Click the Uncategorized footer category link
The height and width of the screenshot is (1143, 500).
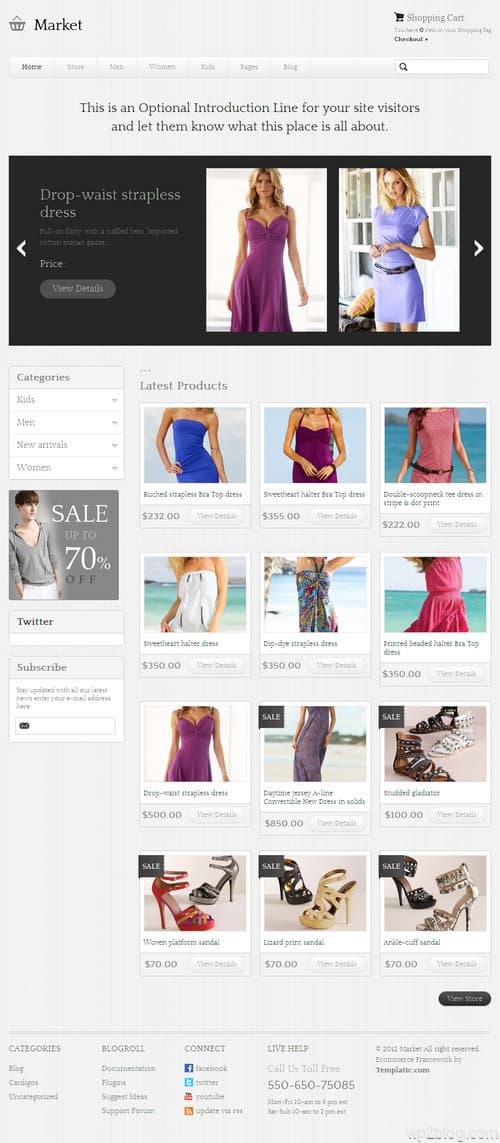pyautogui.click(x=34, y=1096)
